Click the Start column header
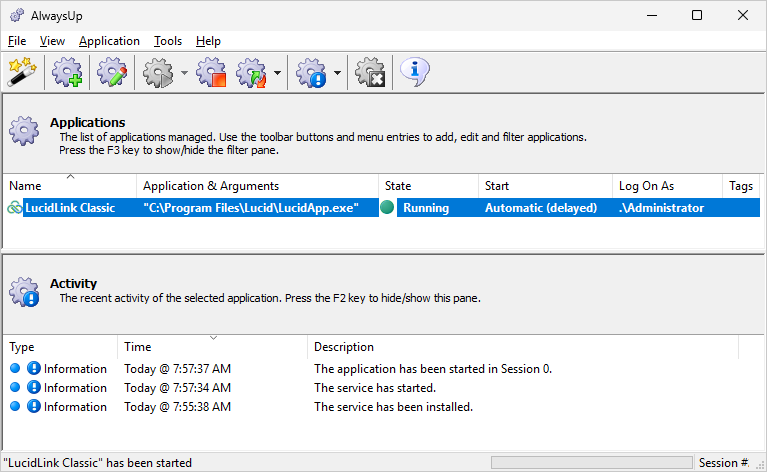 tap(545, 186)
